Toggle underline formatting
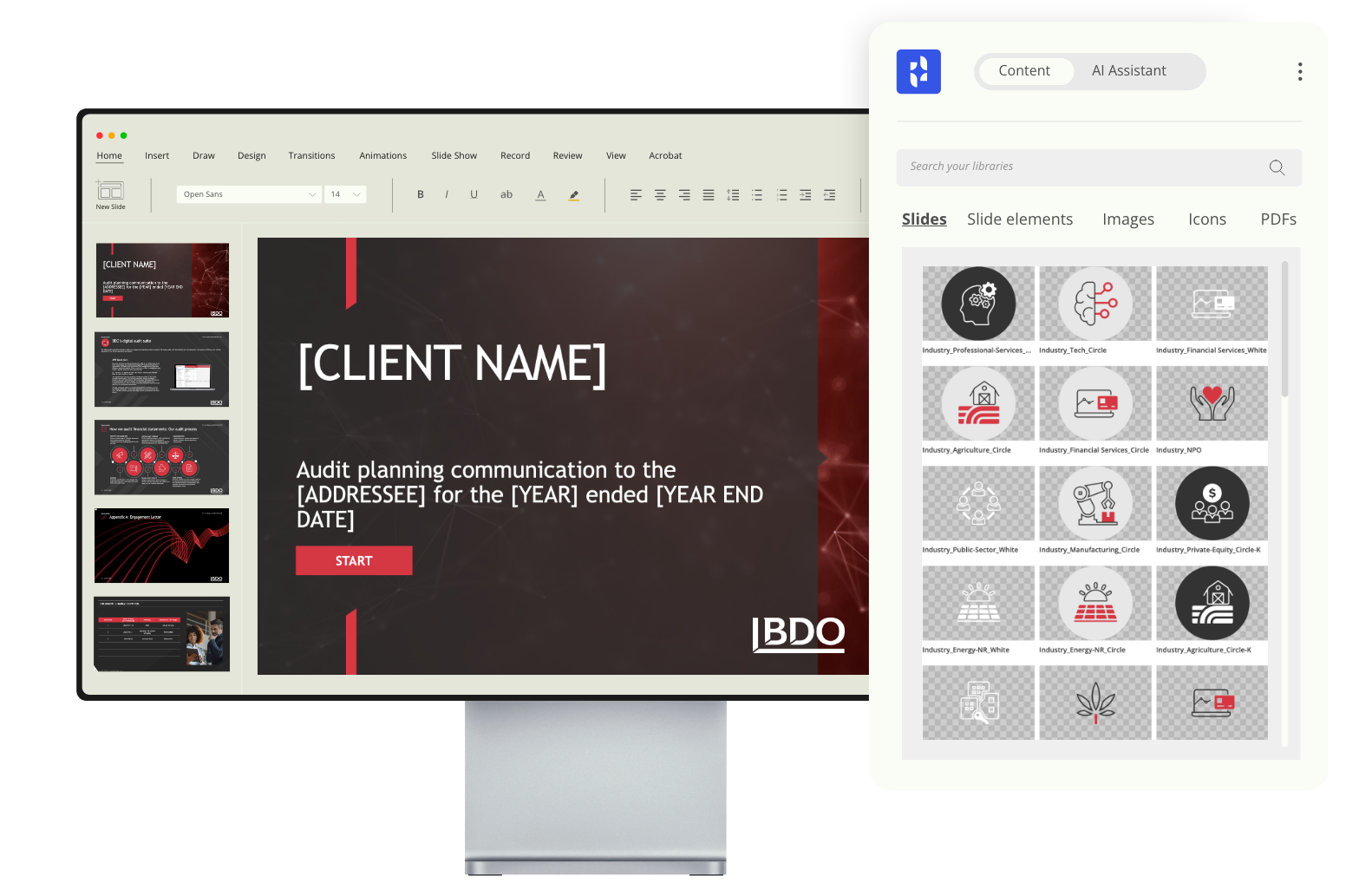The width and height of the screenshot is (1372, 896). point(474,194)
